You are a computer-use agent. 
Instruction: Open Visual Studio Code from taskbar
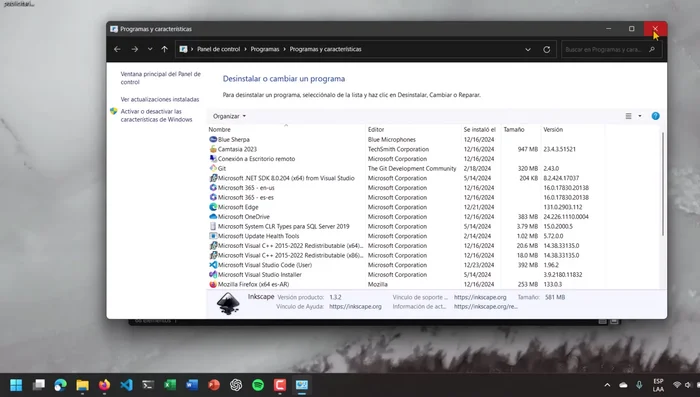(x=126, y=385)
